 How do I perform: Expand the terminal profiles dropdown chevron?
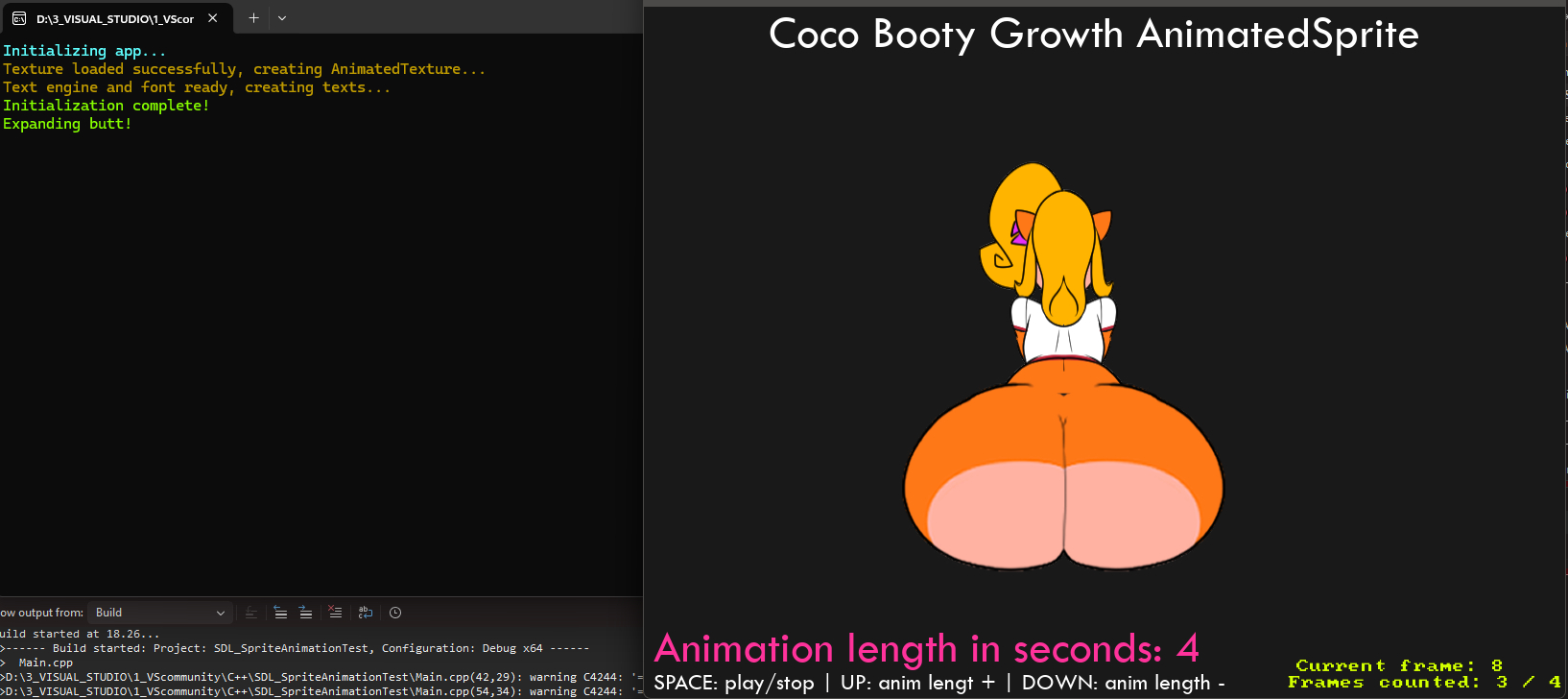pos(282,18)
